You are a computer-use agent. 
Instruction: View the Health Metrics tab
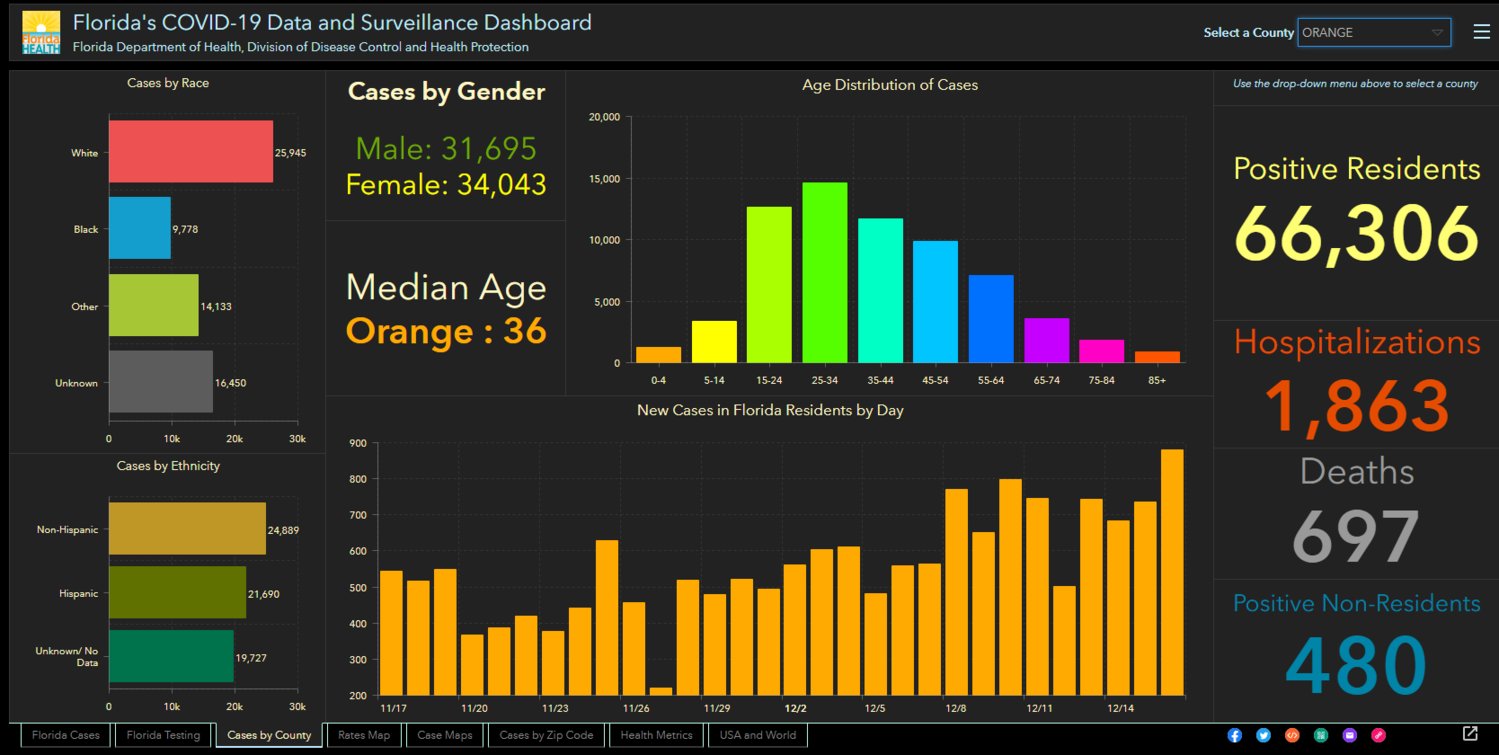pos(656,735)
